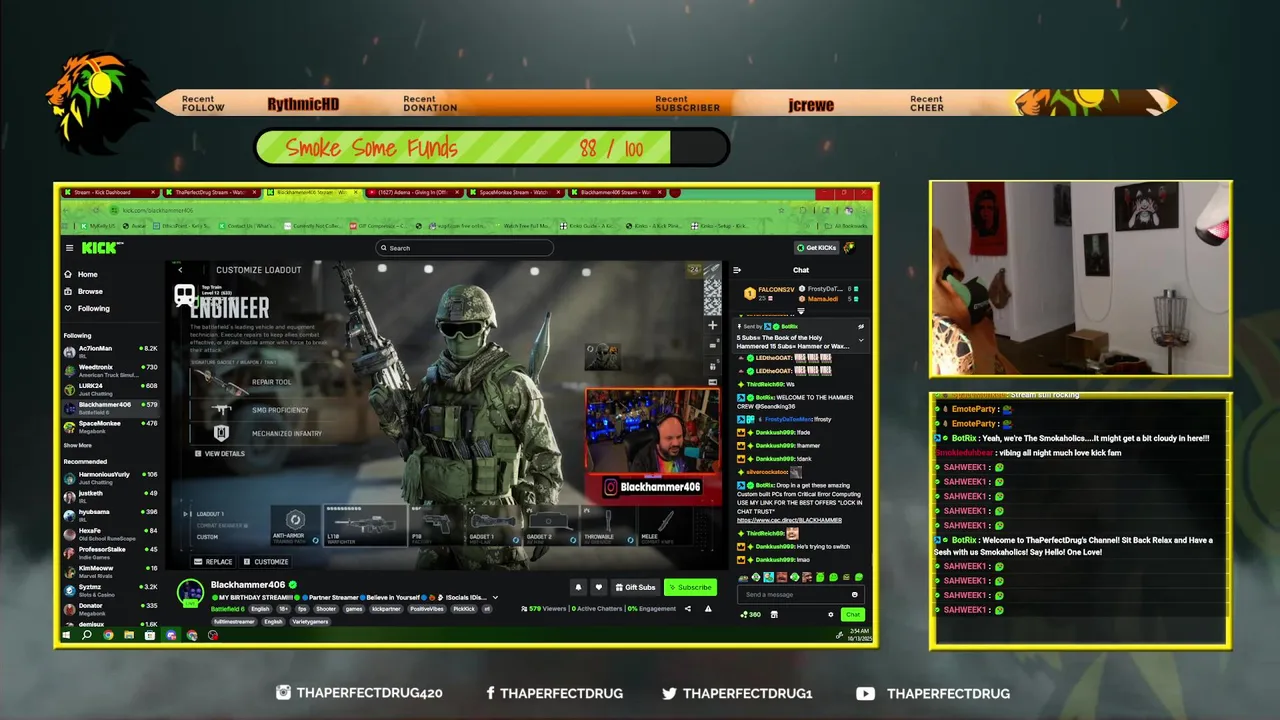Click the plus icon on stream overlay
This screenshot has width=1280, height=720.
point(712,325)
